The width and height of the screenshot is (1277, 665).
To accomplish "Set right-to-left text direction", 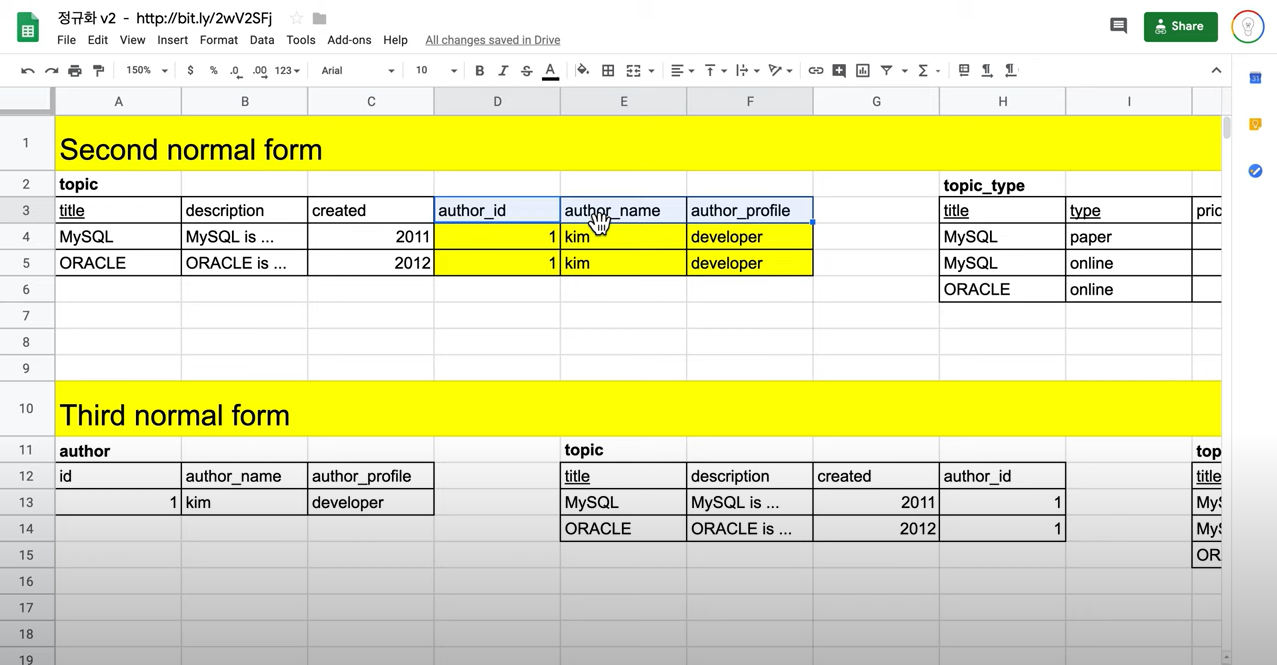I will (x=1010, y=71).
